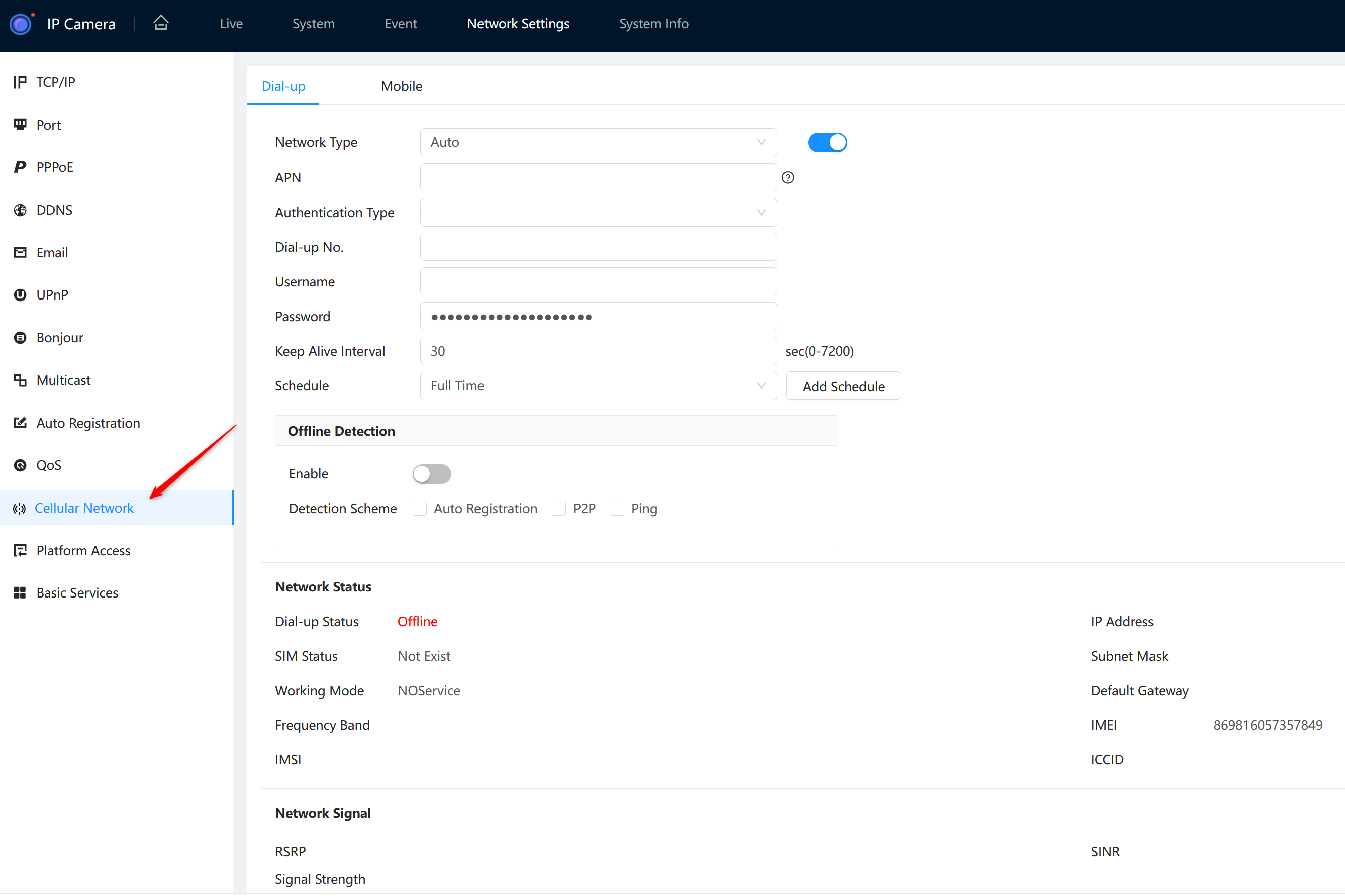This screenshot has width=1345, height=896.
Task: Click the Add Schedule button
Action: coord(843,386)
